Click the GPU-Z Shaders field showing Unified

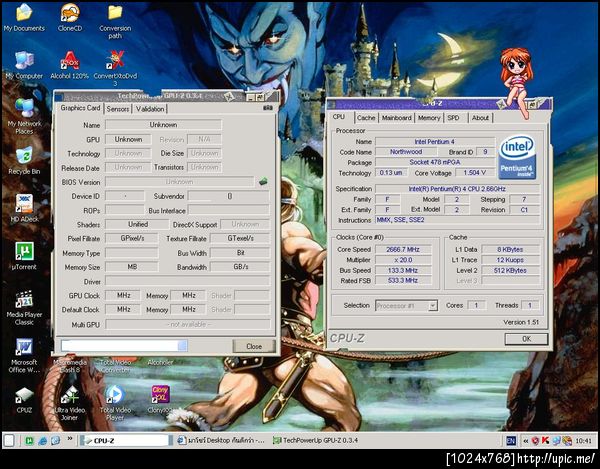(x=137, y=224)
